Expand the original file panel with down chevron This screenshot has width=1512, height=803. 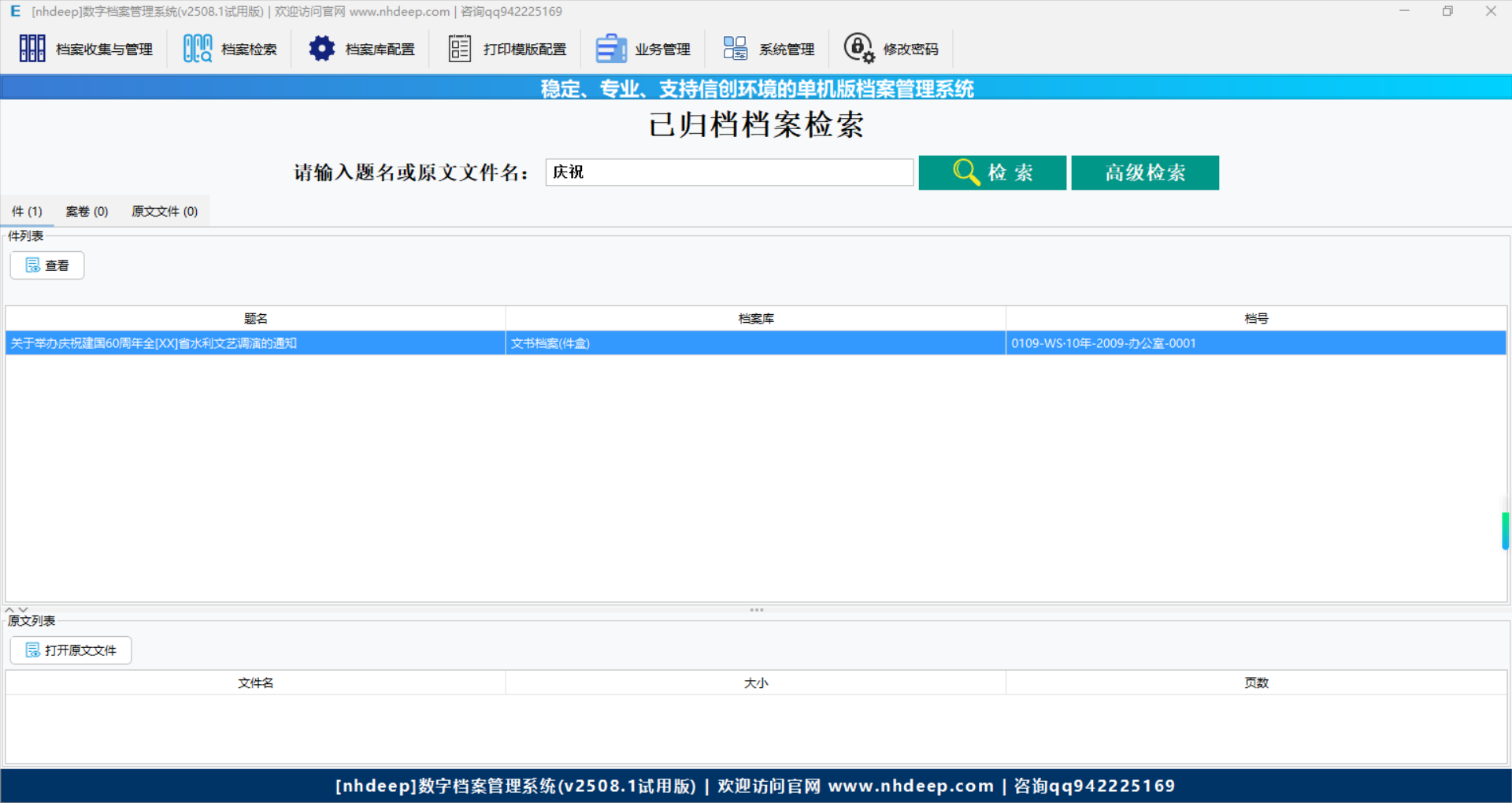pyautogui.click(x=23, y=609)
